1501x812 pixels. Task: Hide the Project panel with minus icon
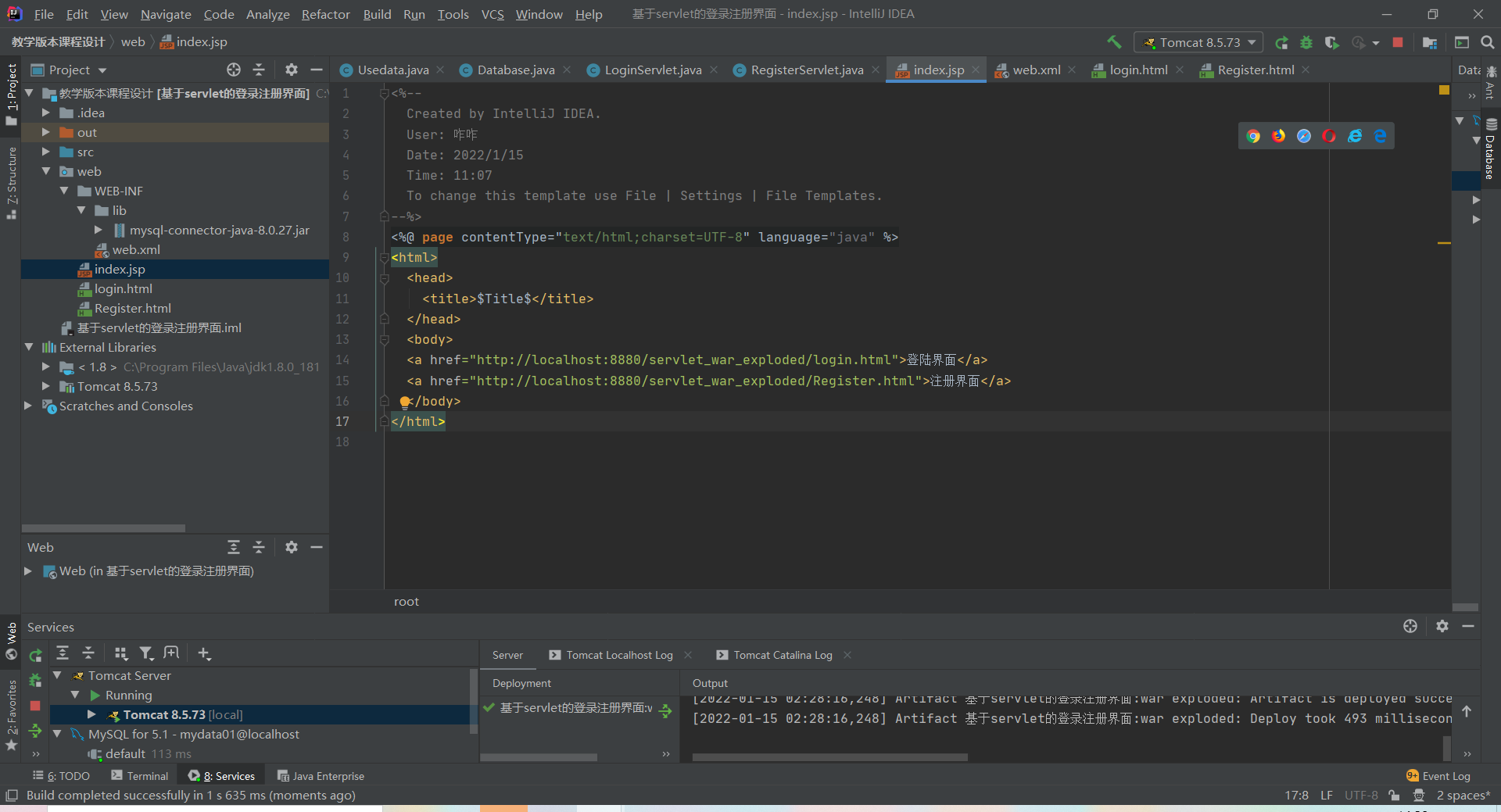pyautogui.click(x=317, y=70)
